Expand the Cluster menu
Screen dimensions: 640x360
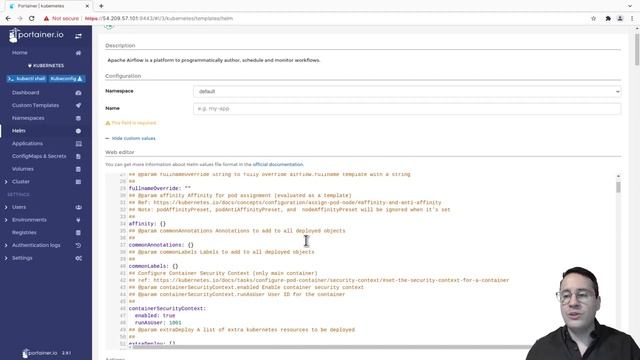6,182
